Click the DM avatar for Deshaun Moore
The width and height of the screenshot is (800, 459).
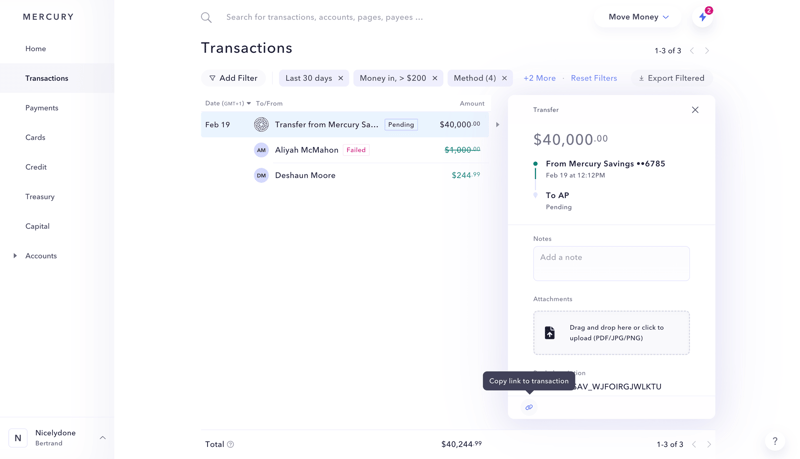point(261,175)
